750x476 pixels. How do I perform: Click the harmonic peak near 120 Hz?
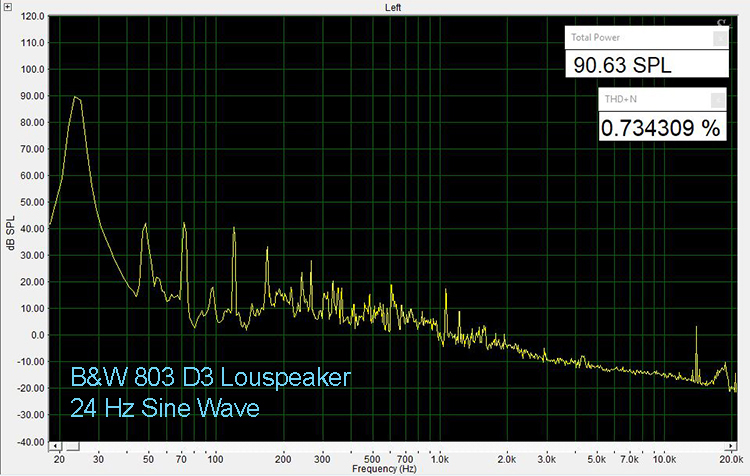point(234,229)
